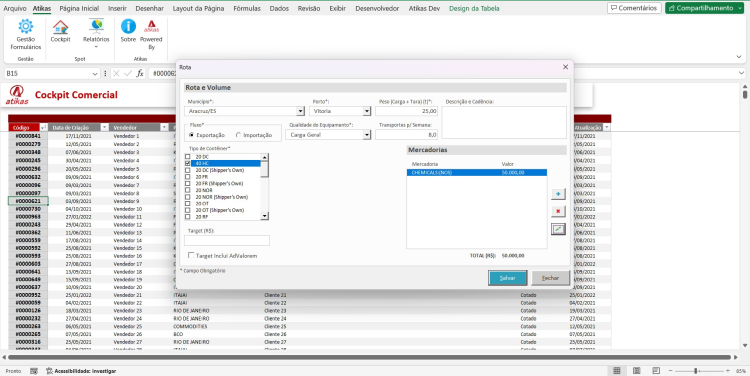Open the Vendedor column filter

pyautogui.click(x=164, y=128)
